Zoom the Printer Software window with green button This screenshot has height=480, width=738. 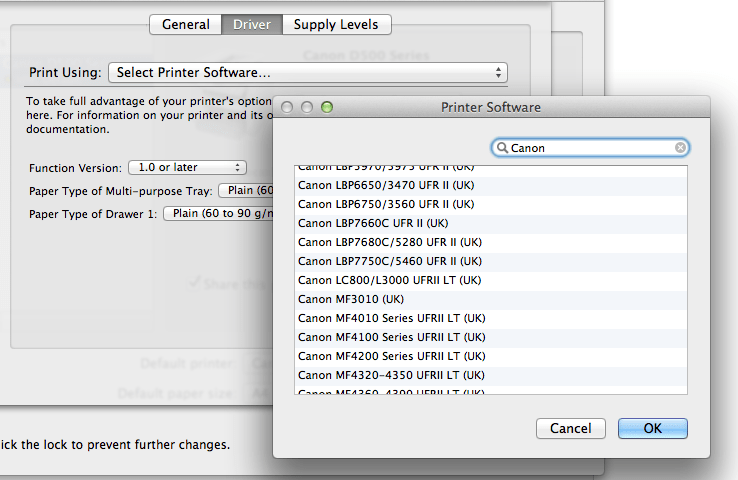tap(327, 107)
